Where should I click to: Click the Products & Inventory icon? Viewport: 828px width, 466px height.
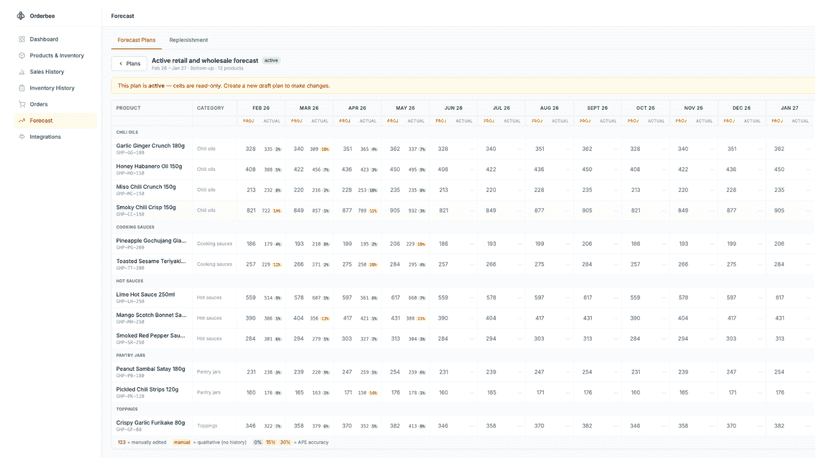(22, 55)
